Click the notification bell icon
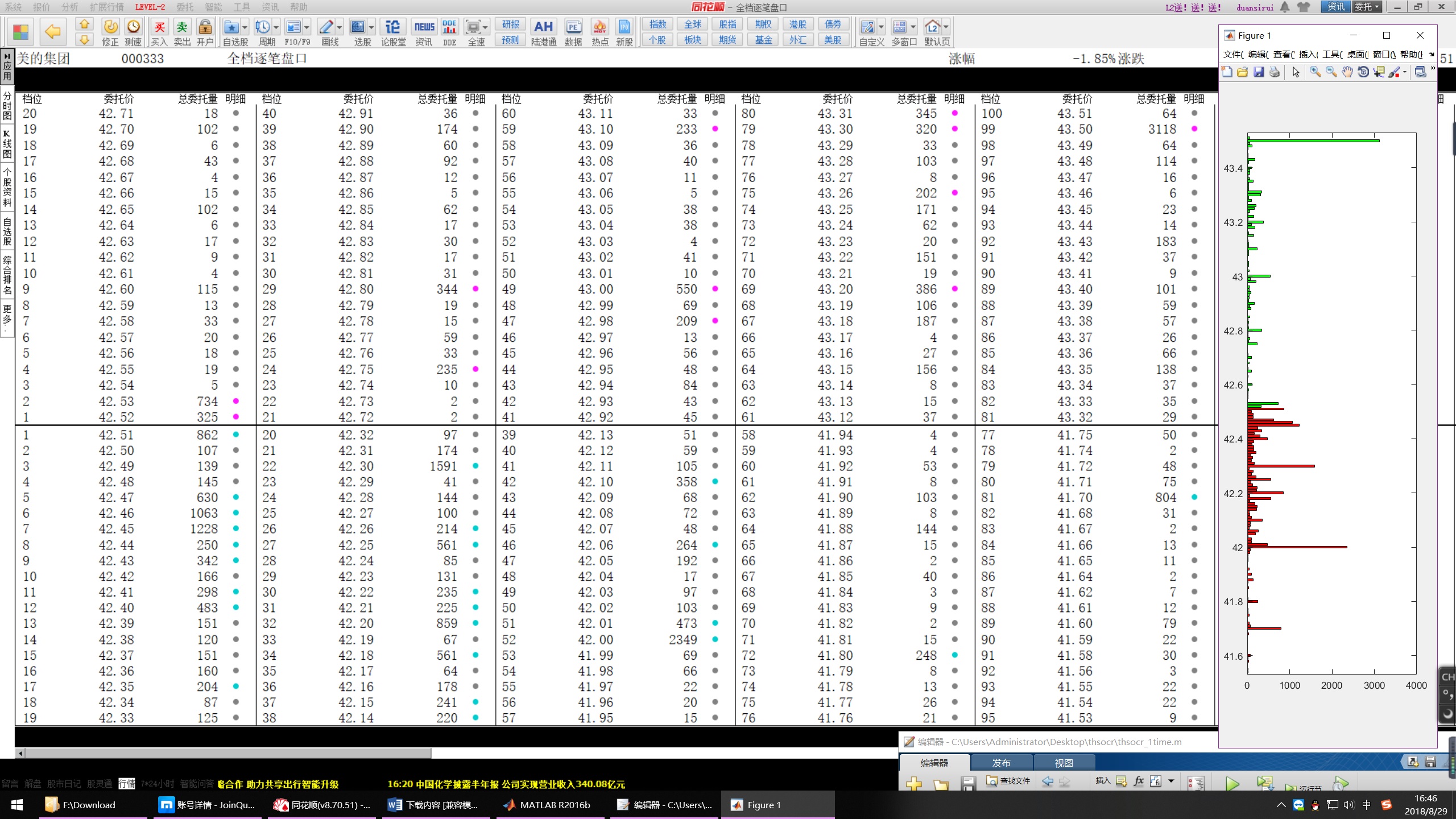Screen dimensions: 1456x819 click(x=1285, y=7)
